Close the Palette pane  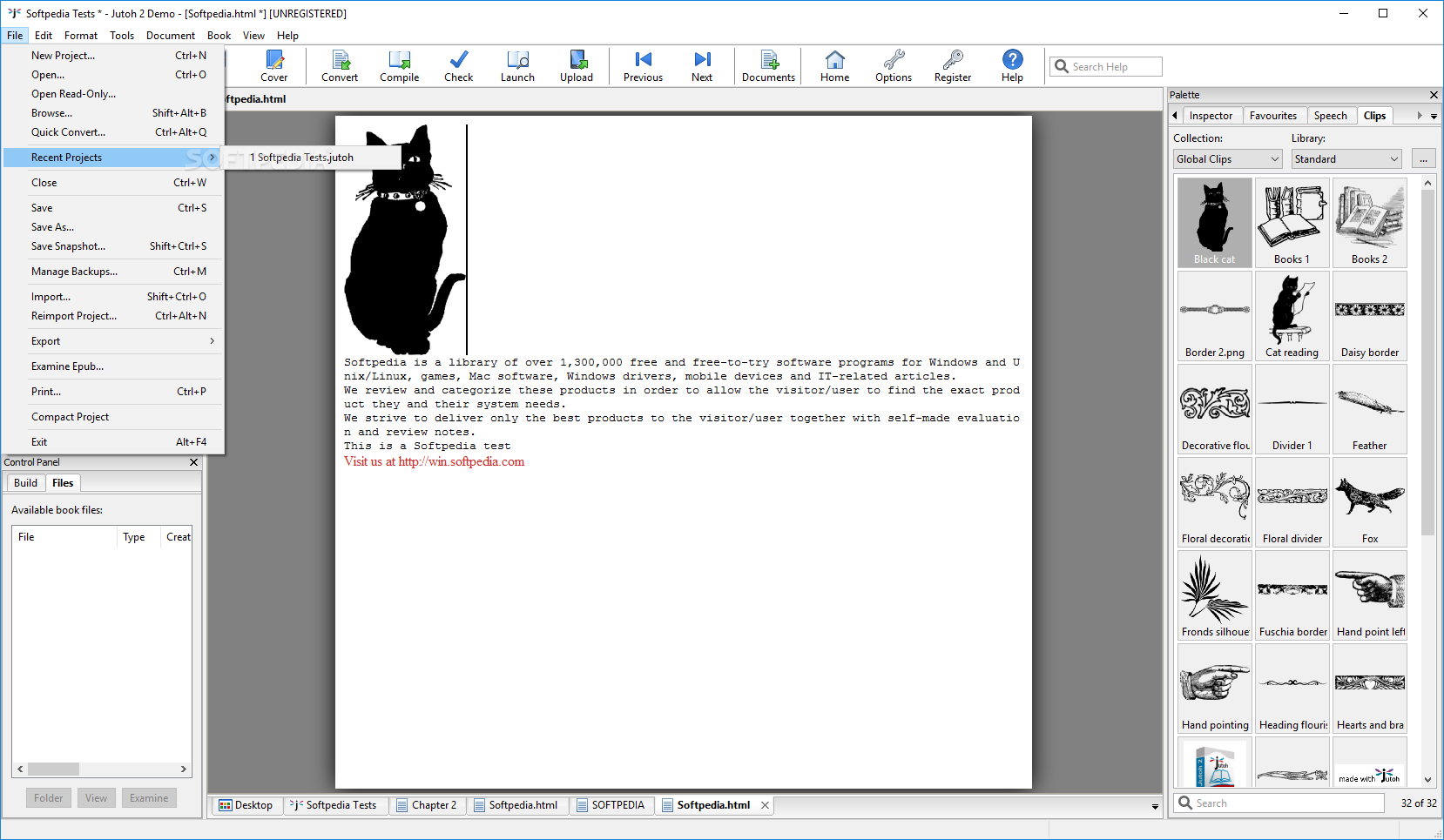coord(1434,95)
